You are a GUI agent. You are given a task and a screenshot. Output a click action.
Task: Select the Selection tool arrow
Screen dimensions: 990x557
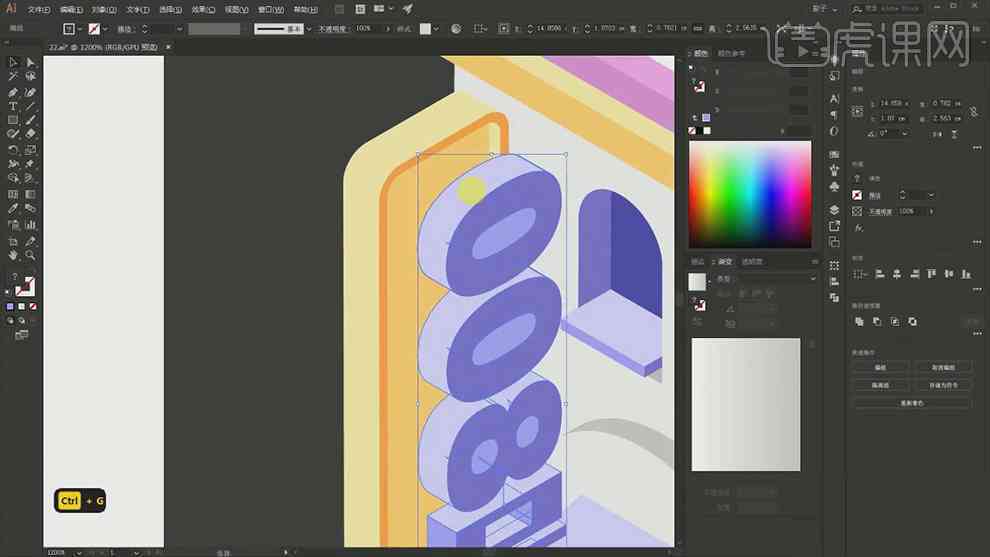(13, 62)
